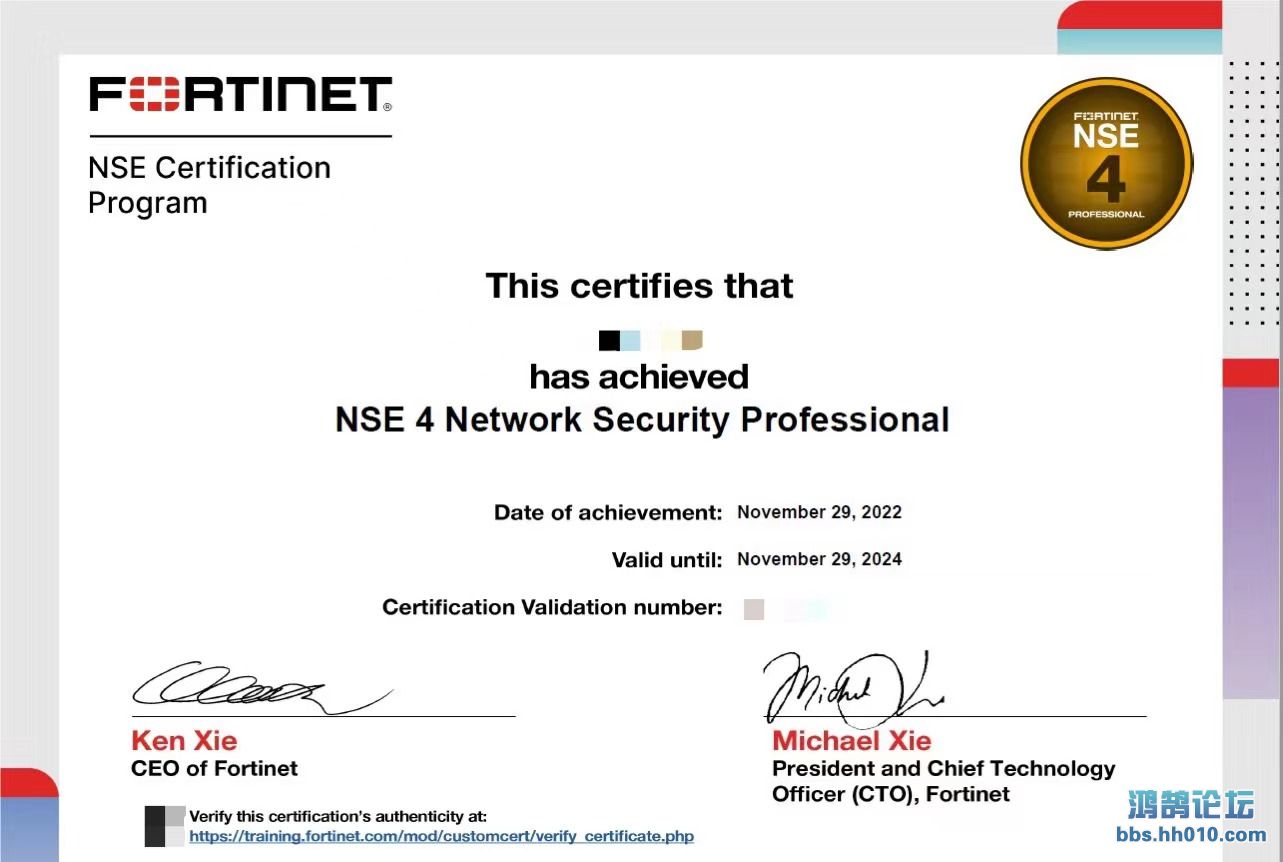Click the name "Ken Xie"

[x=184, y=741]
